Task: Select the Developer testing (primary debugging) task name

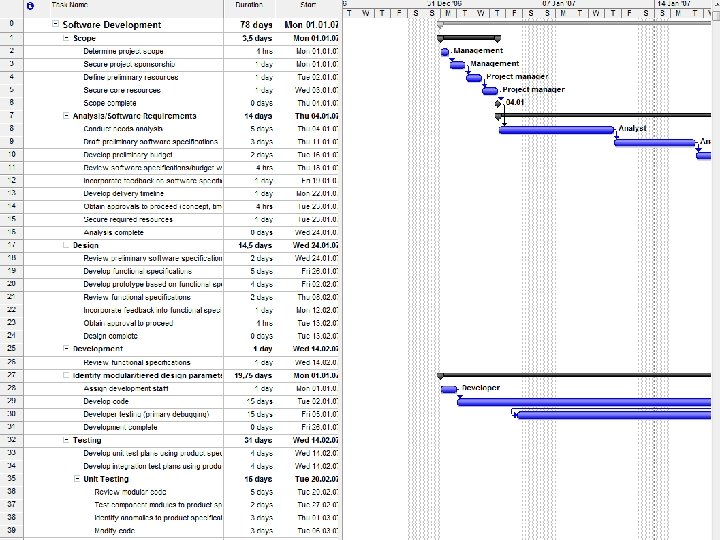Action: point(146,414)
